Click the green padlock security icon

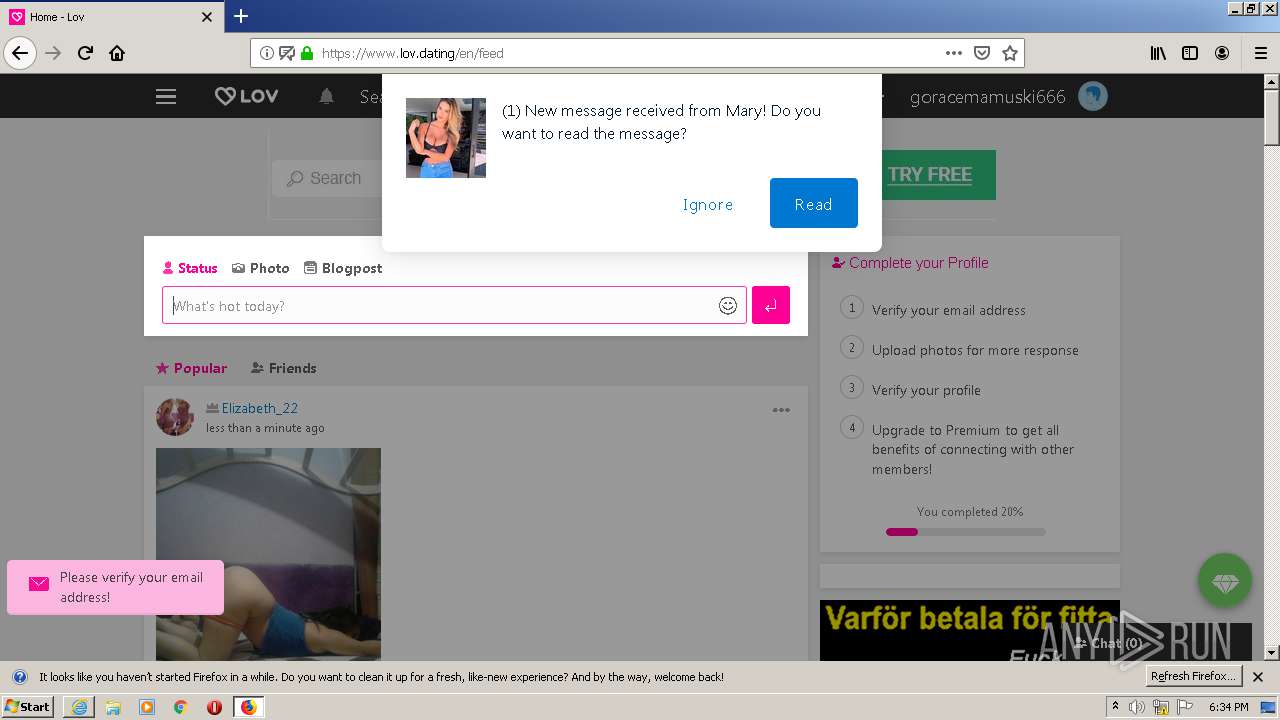(x=306, y=53)
